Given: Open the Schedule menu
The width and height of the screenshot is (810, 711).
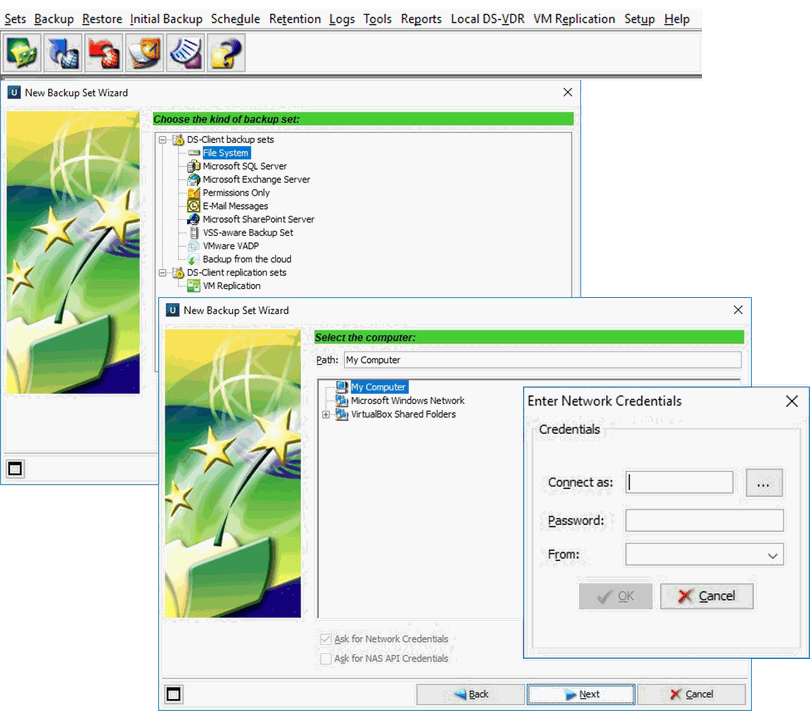Looking at the screenshot, I should click(x=235, y=19).
